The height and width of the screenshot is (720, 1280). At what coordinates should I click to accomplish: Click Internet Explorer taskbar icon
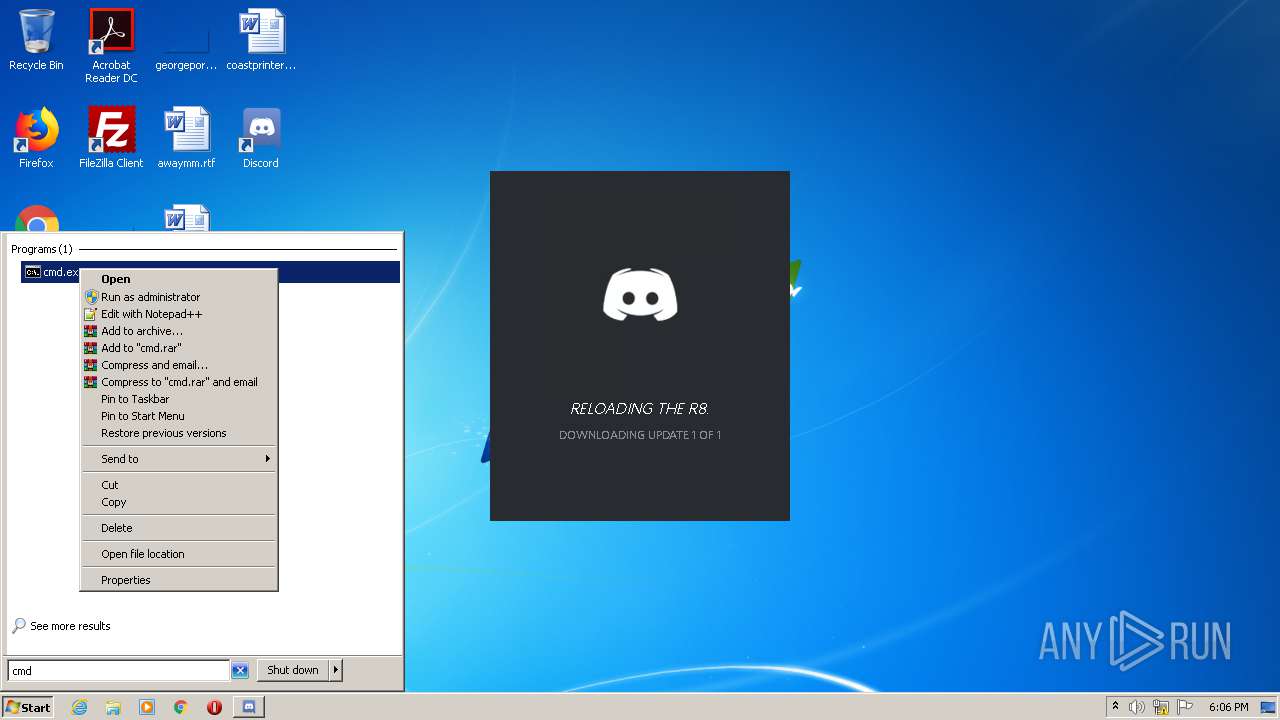(x=79, y=707)
